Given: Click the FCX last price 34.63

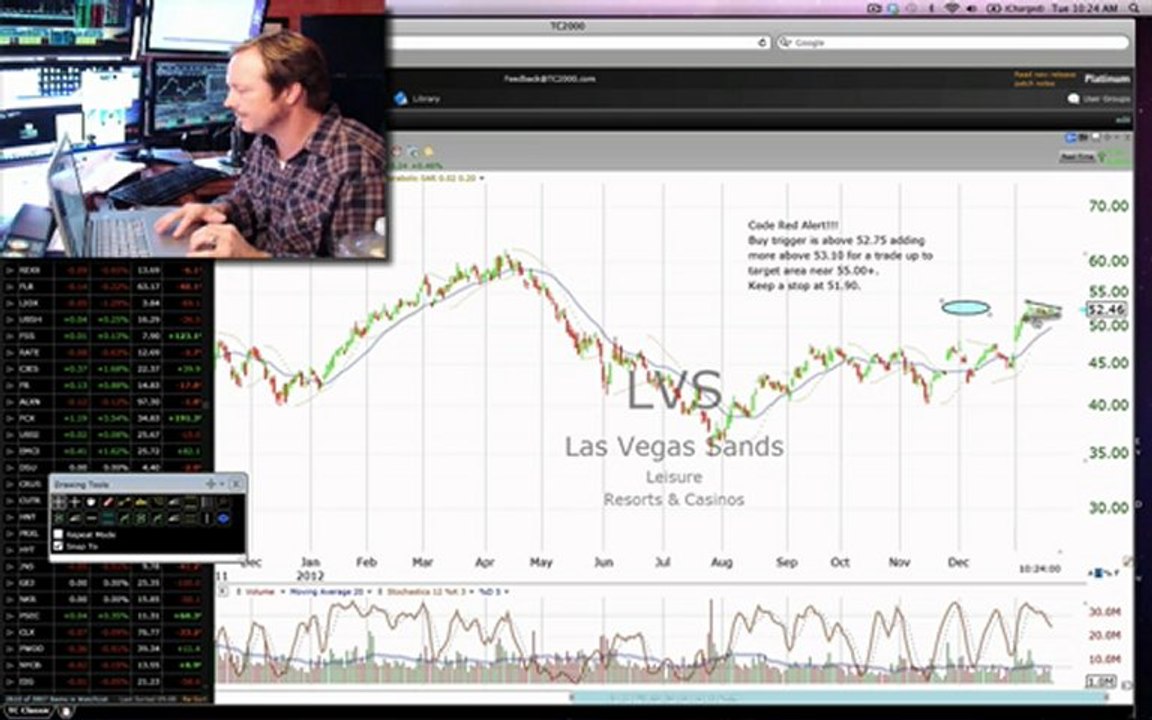Looking at the screenshot, I should click(148, 418).
